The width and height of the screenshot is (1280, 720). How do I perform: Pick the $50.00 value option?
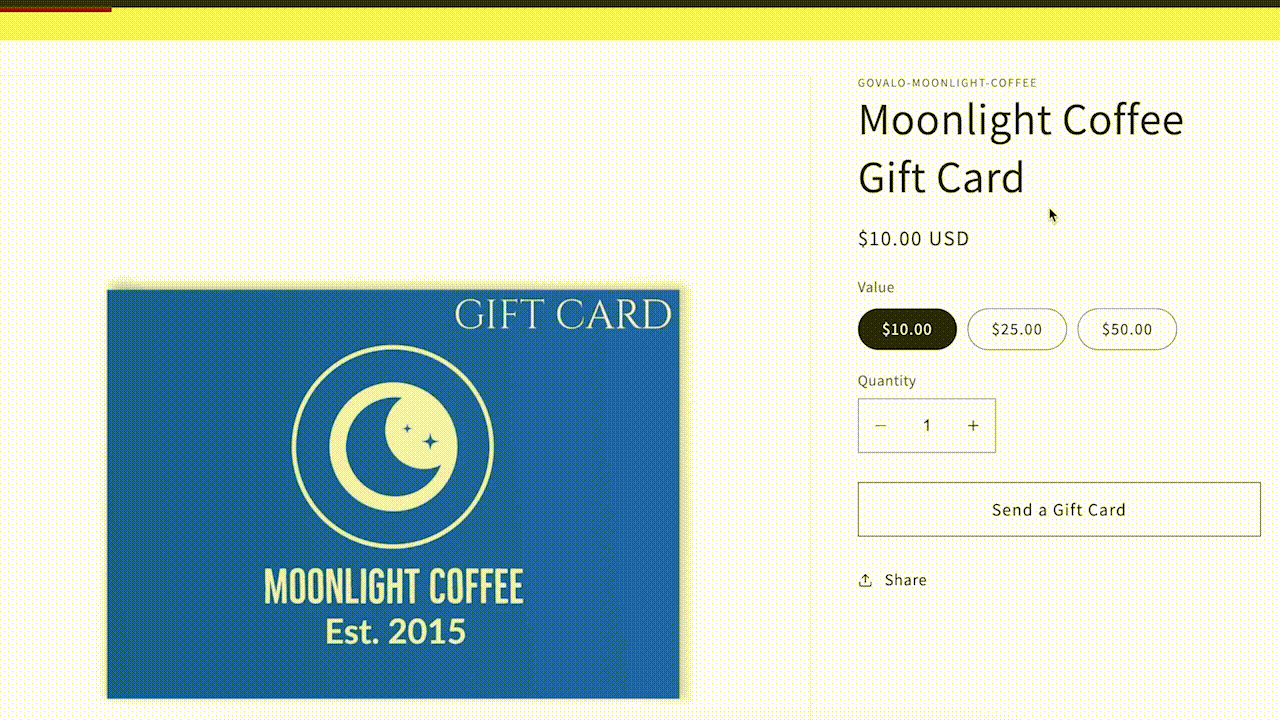coord(1127,329)
